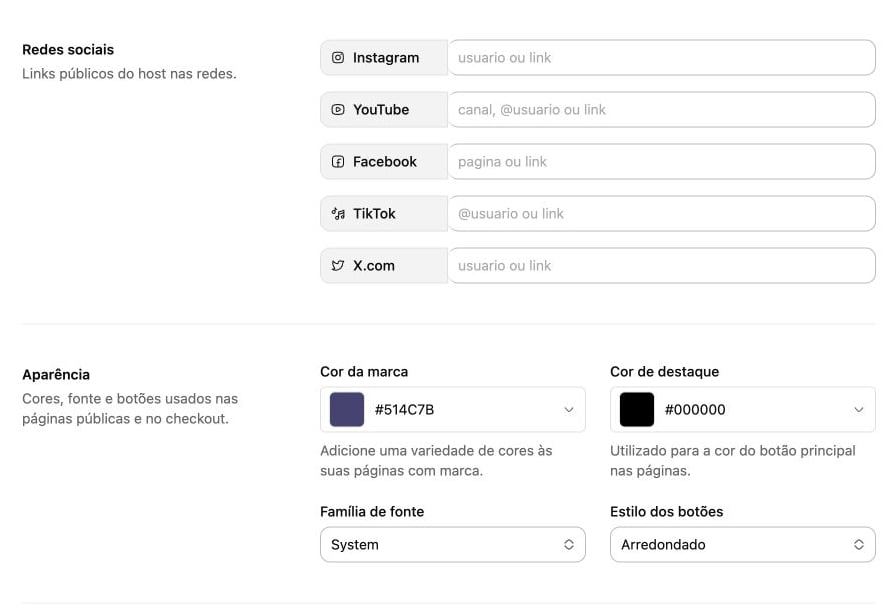Click the YouTube label
Image resolution: width=890 pixels, height=610 pixels.
point(381,110)
